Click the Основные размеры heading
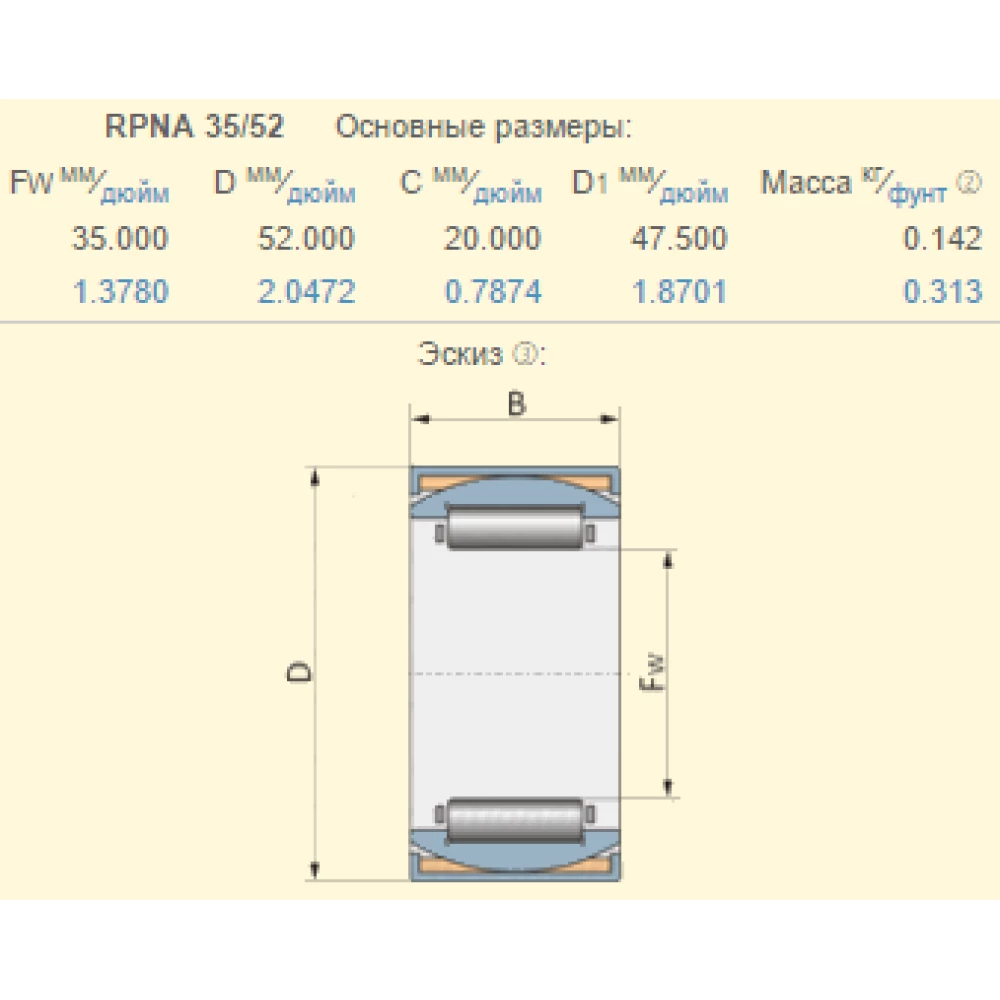The width and height of the screenshot is (1000, 1000). coord(484,128)
